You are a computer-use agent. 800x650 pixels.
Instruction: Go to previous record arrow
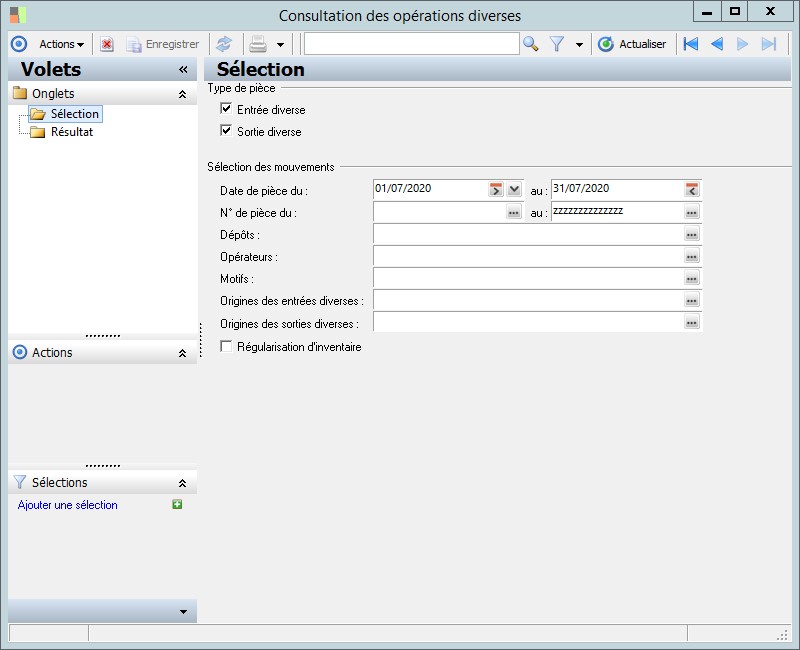pyautogui.click(x=717, y=44)
